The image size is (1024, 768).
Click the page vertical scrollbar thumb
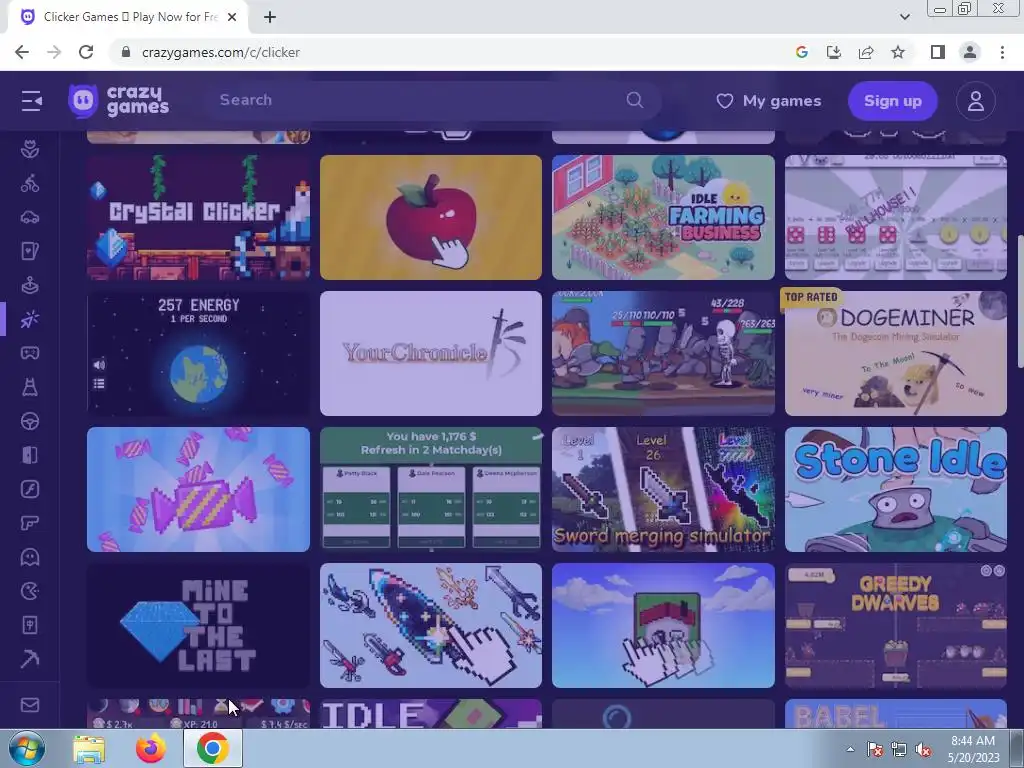[x=1019, y=300]
